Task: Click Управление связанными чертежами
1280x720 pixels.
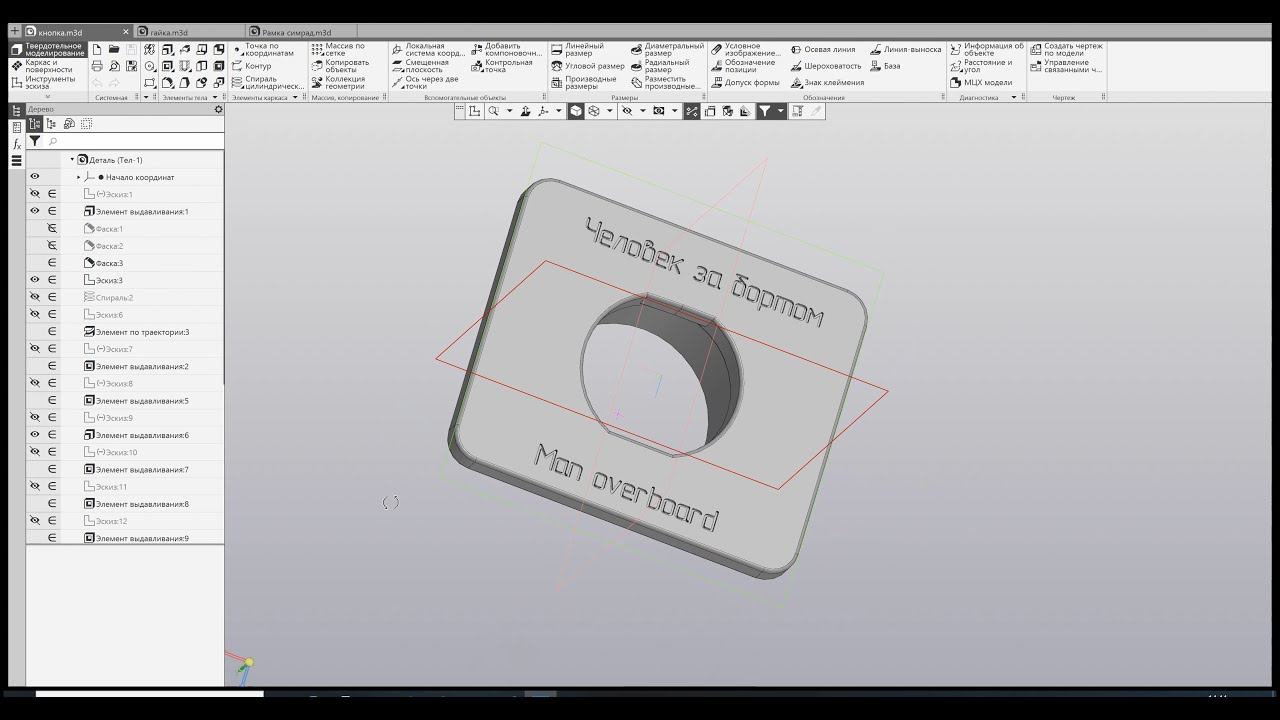Action: click(x=1066, y=66)
